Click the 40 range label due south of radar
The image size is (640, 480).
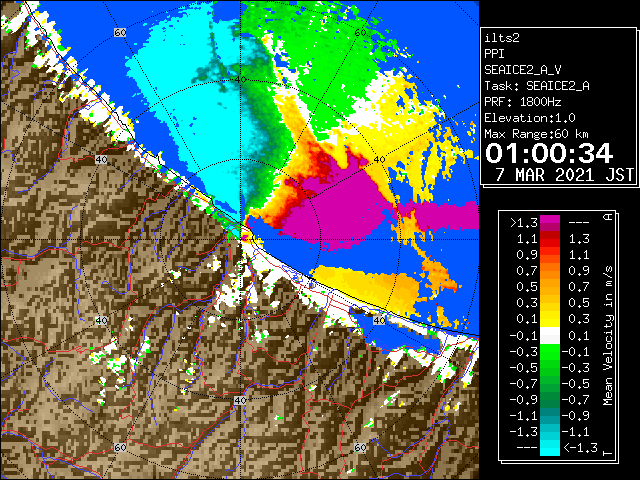pos(240,400)
